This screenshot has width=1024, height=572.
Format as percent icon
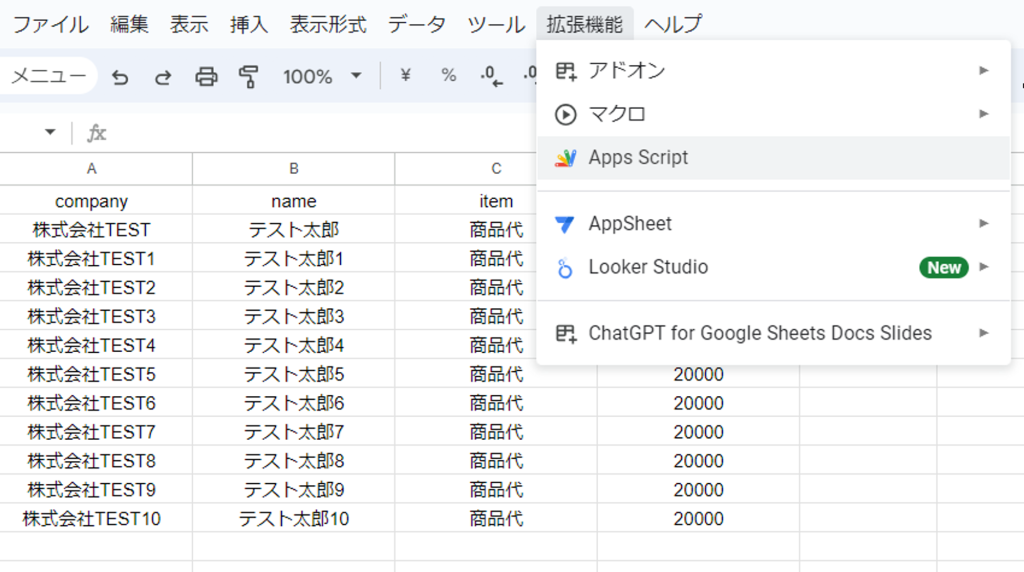click(x=448, y=76)
